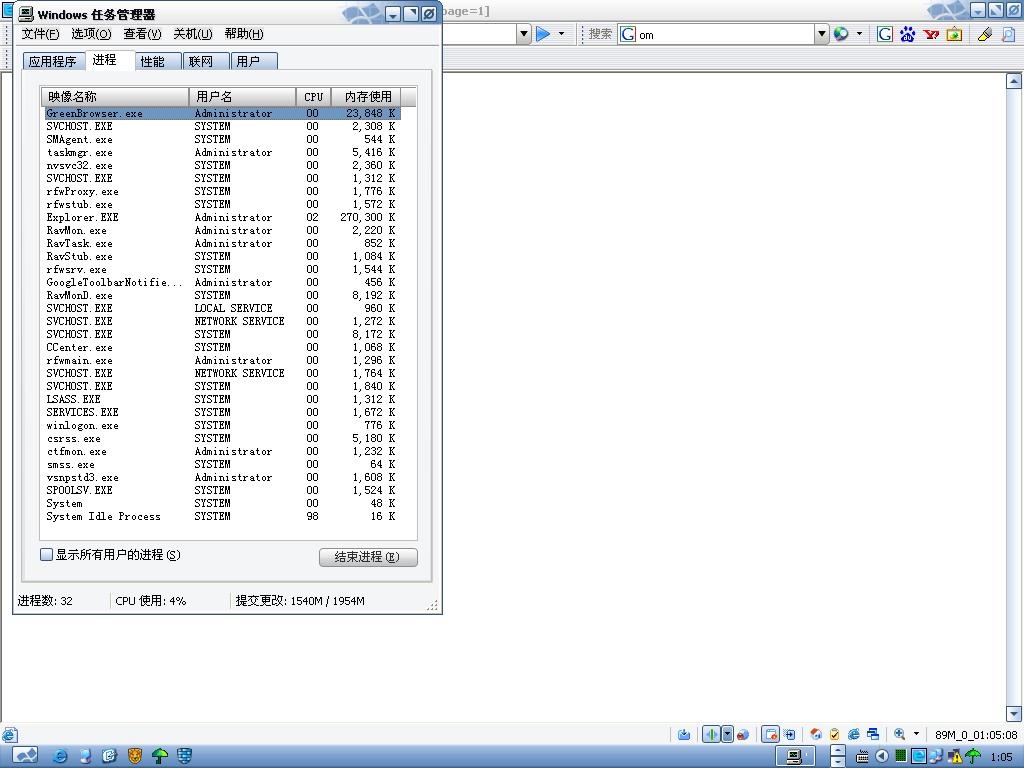Click the green umbrella quick launch icon
This screenshot has height=768, width=1024.
click(x=160, y=756)
